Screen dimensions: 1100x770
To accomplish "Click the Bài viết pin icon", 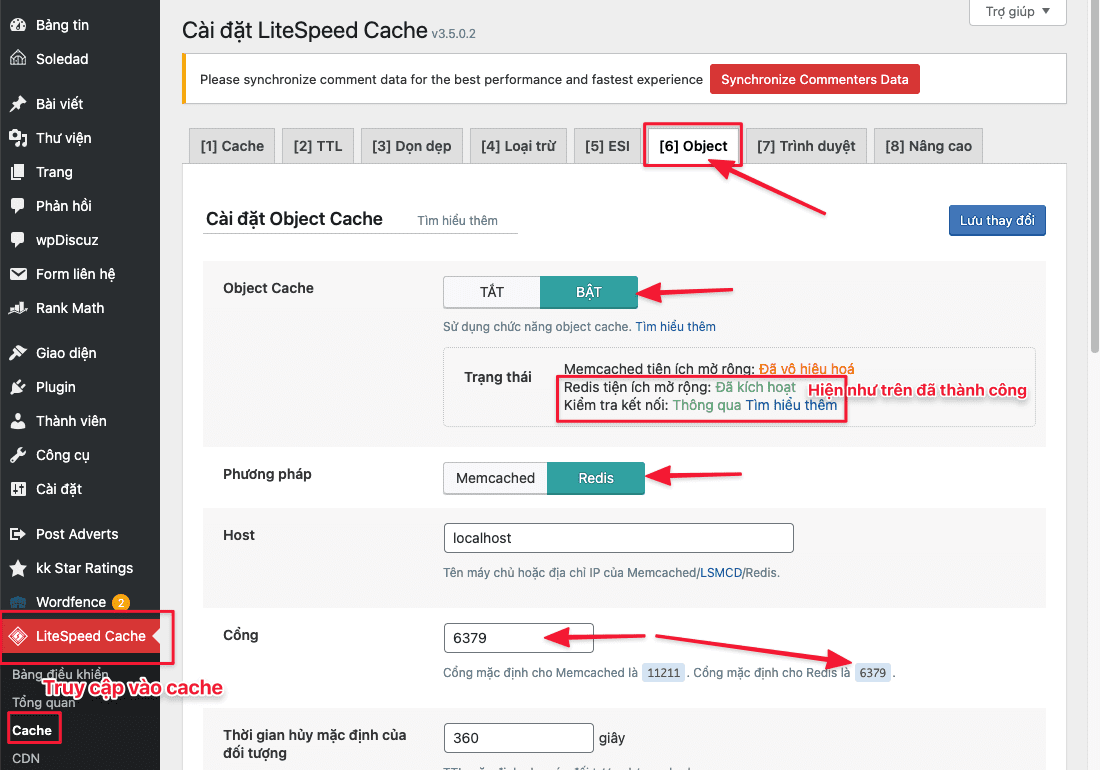I will click(x=18, y=104).
